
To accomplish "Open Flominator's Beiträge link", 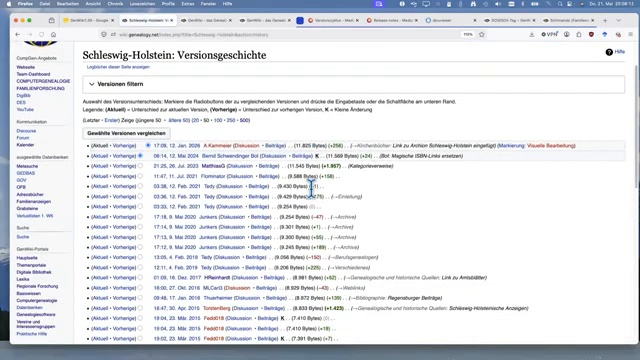I will click(x=269, y=176).
